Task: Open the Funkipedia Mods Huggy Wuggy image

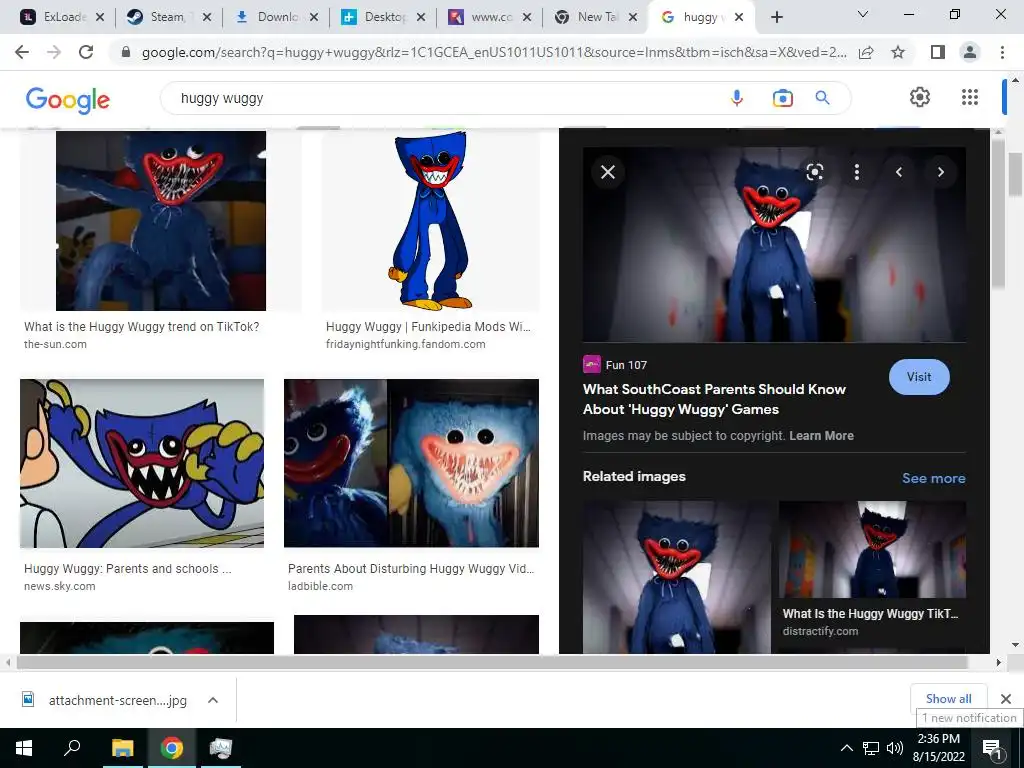Action: point(430,221)
